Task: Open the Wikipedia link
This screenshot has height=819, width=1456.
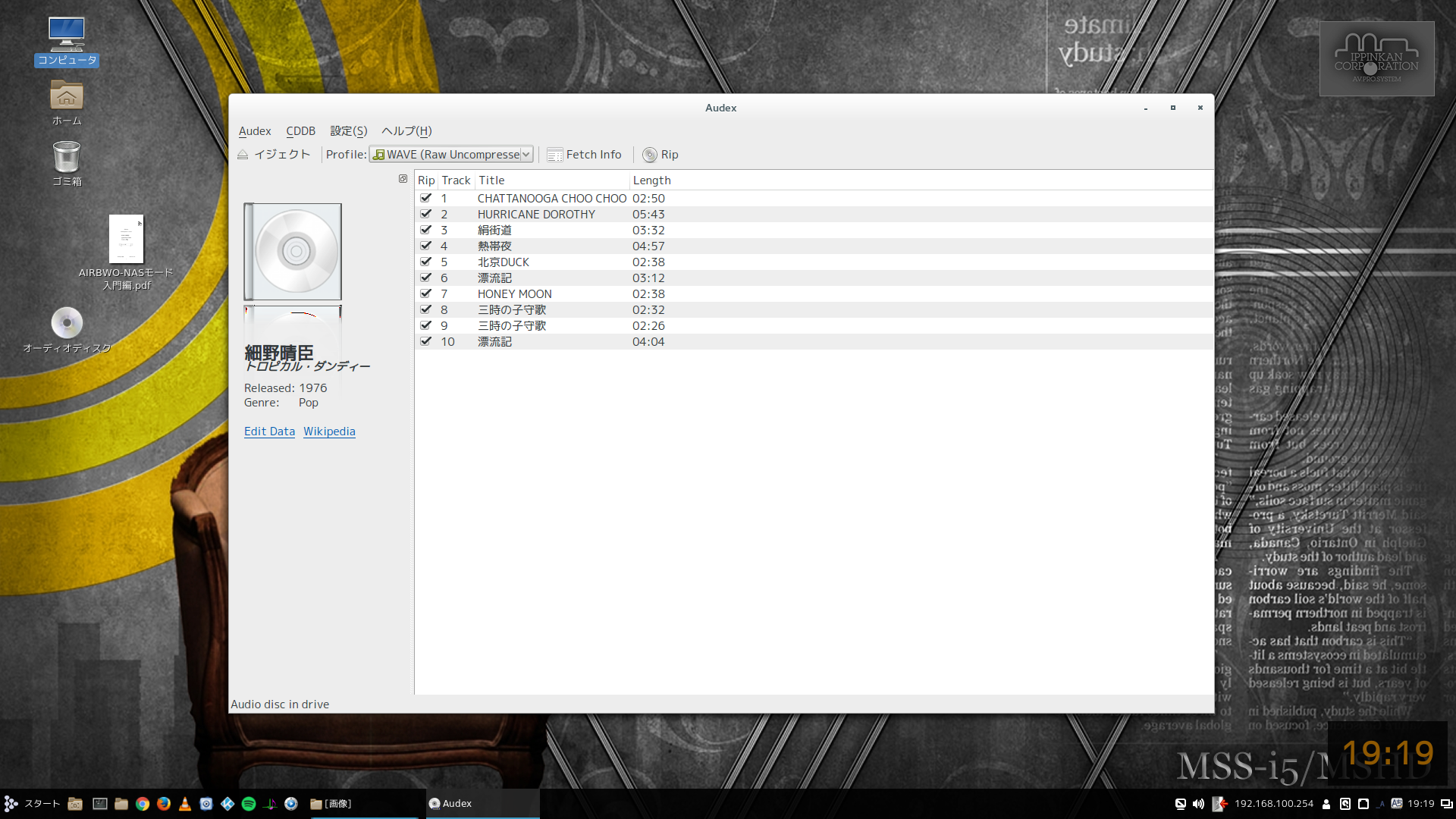Action: (329, 431)
